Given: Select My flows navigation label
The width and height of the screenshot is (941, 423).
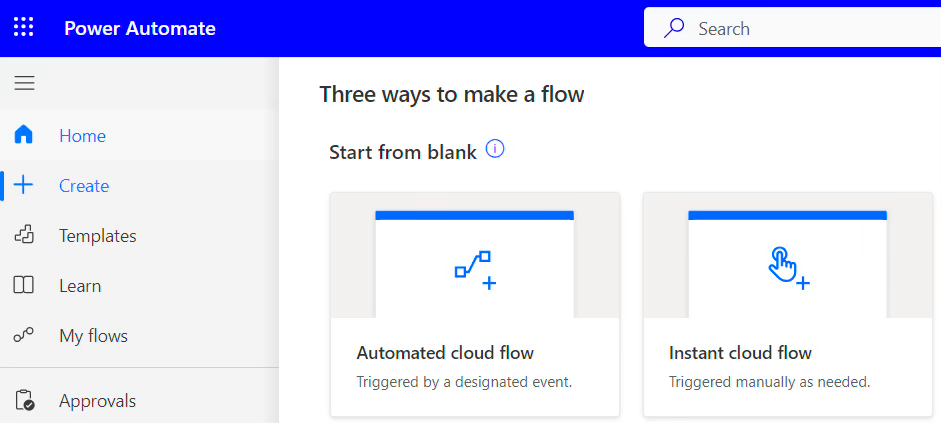Looking at the screenshot, I should [x=93, y=336].
